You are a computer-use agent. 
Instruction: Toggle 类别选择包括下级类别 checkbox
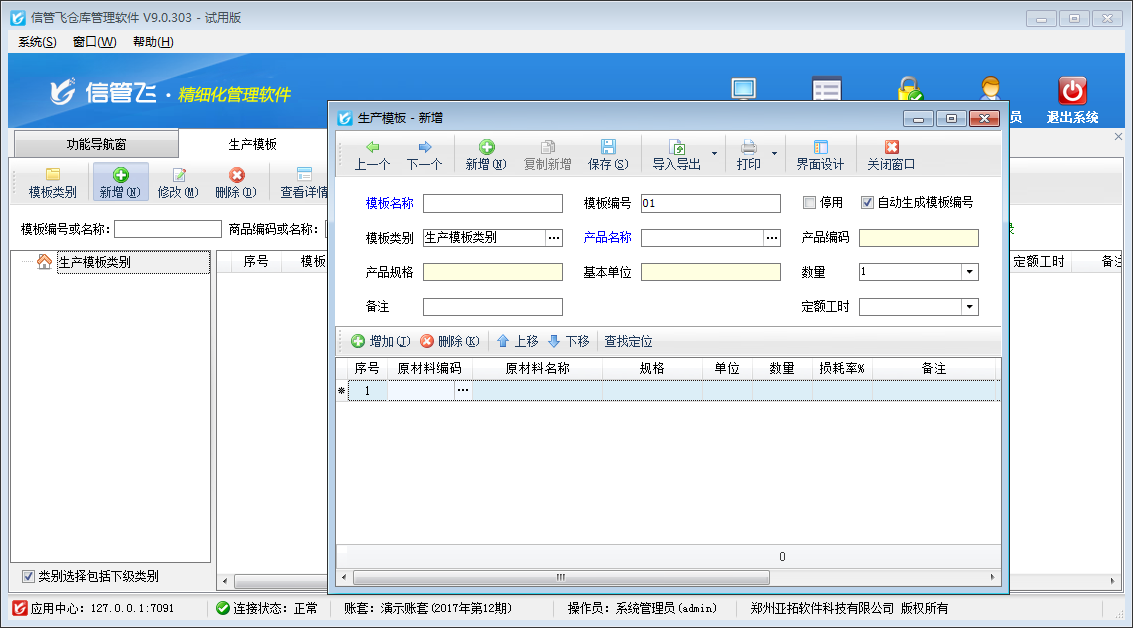(28, 576)
